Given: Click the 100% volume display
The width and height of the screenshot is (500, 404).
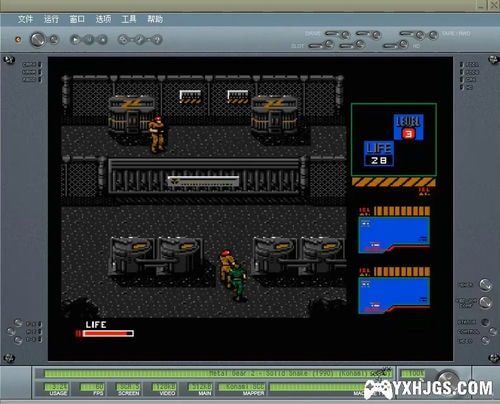Looking at the screenshot, I should 413,373.
